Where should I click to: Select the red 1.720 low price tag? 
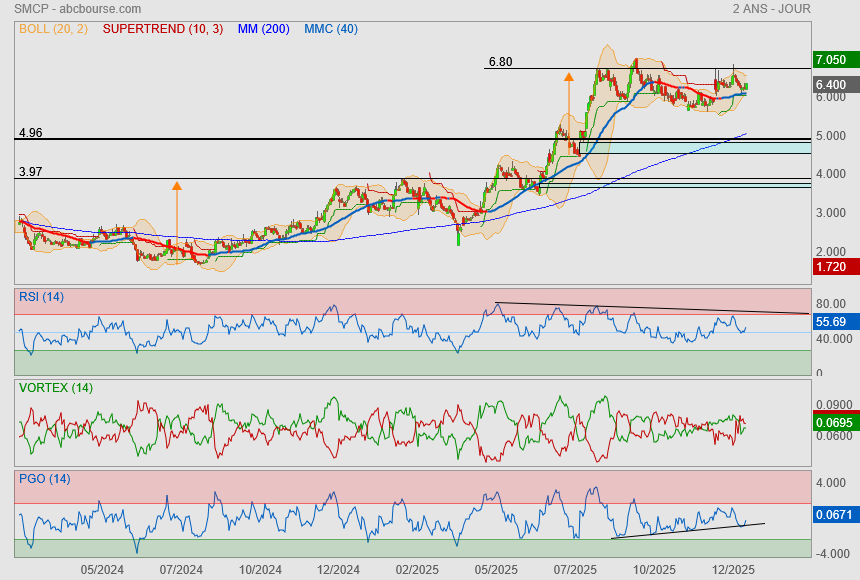830,268
